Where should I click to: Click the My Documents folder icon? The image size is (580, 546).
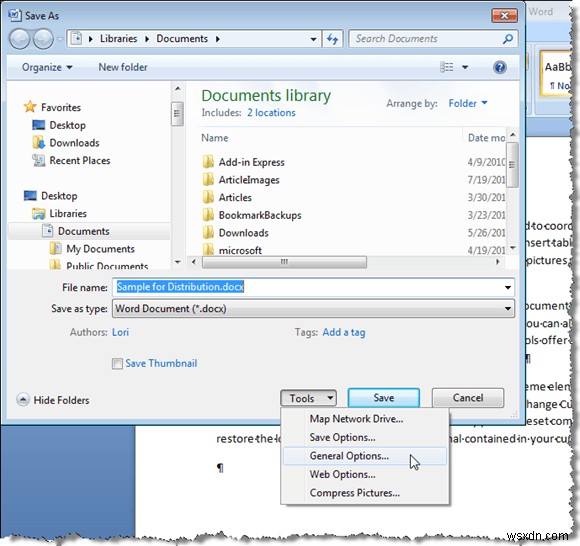pyautogui.click(x=55, y=248)
